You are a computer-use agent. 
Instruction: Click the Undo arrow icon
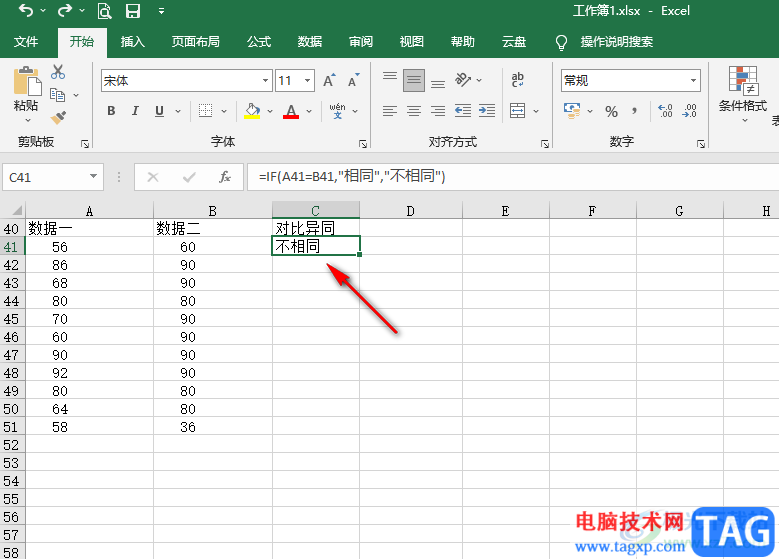tap(26, 10)
